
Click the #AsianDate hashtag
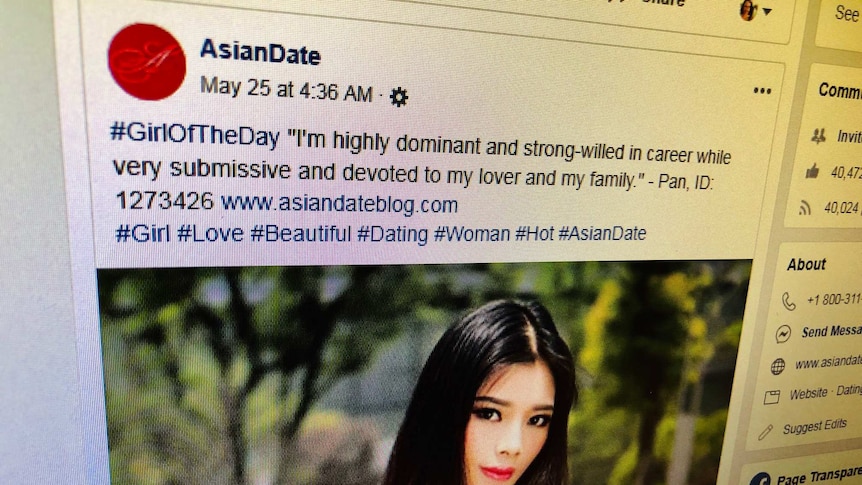point(602,233)
